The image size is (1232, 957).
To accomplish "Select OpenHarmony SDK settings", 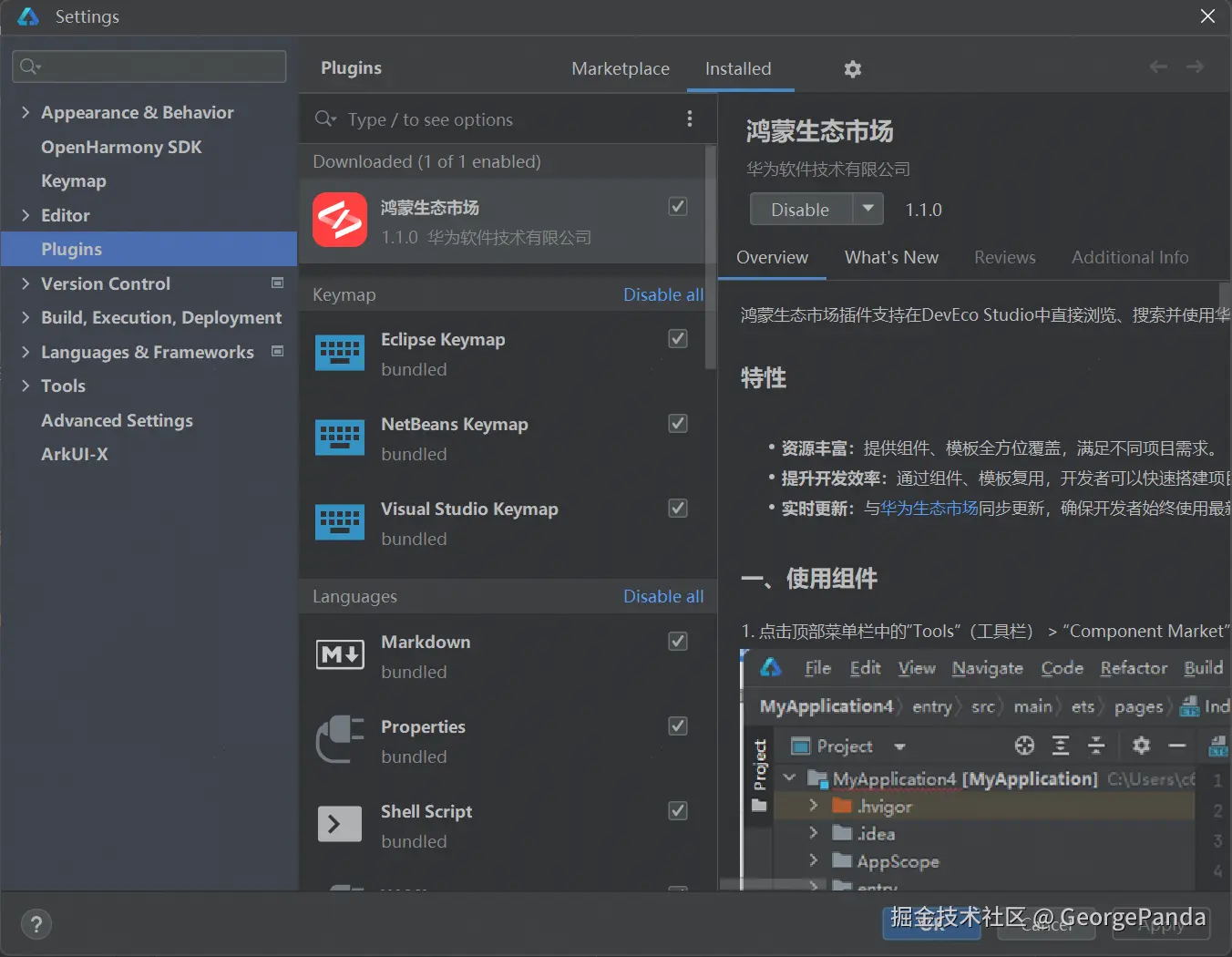I will pos(121,147).
